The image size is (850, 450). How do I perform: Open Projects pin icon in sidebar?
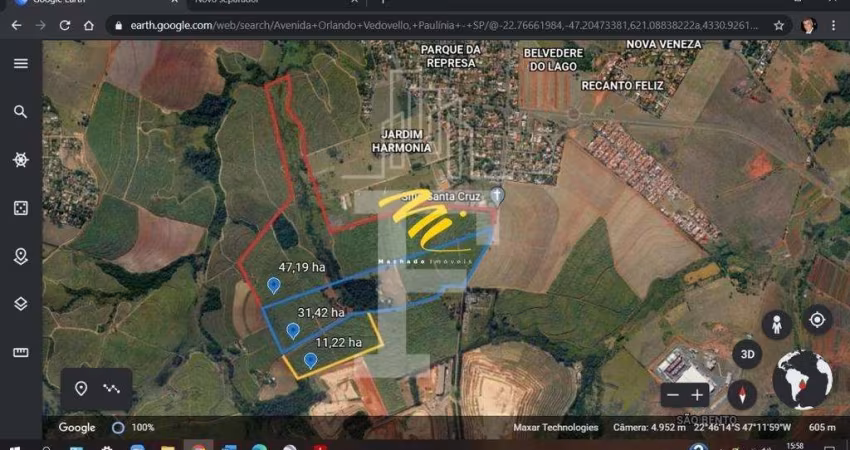click(21, 256)
